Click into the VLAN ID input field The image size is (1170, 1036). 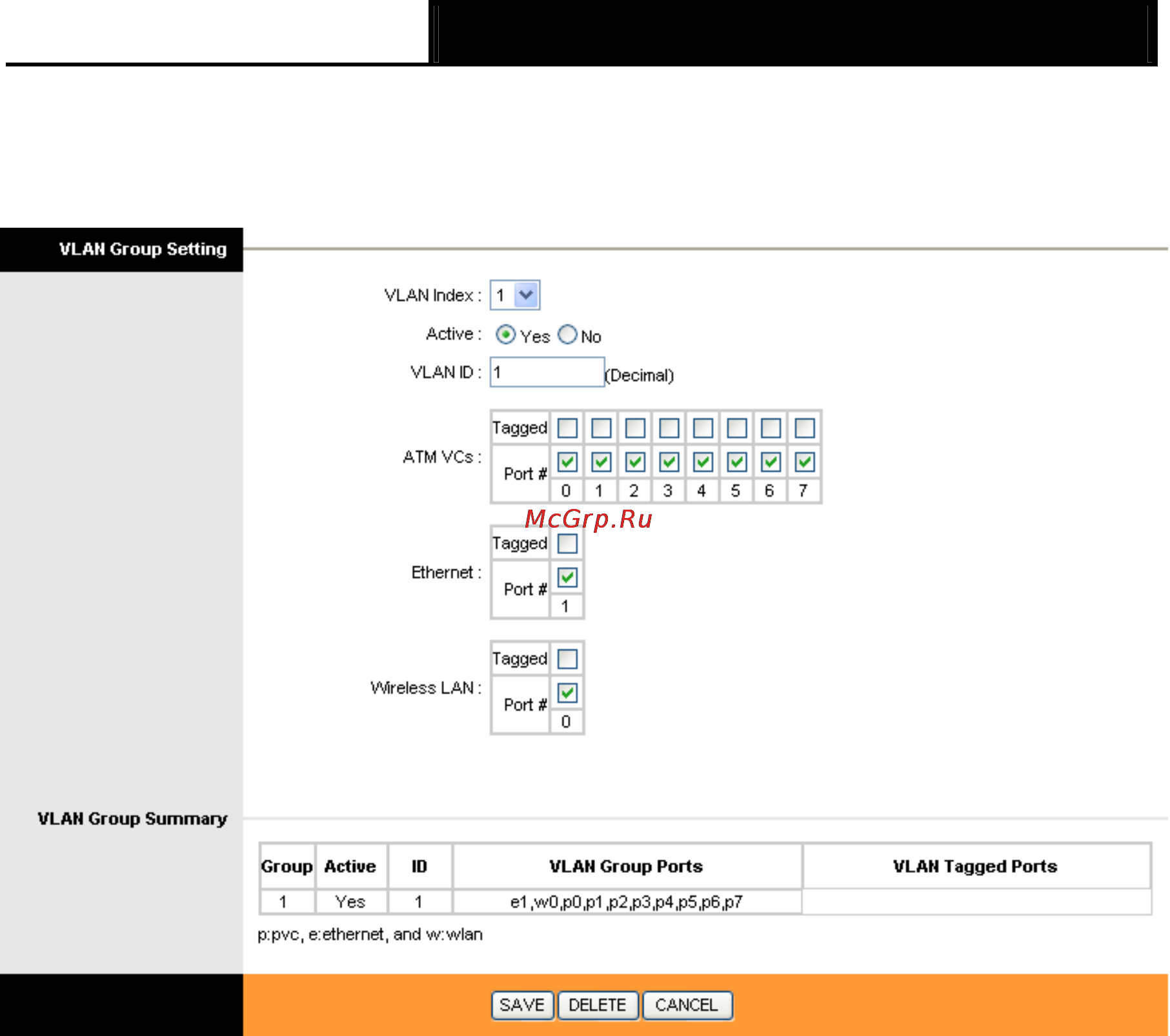click(547, 372)
